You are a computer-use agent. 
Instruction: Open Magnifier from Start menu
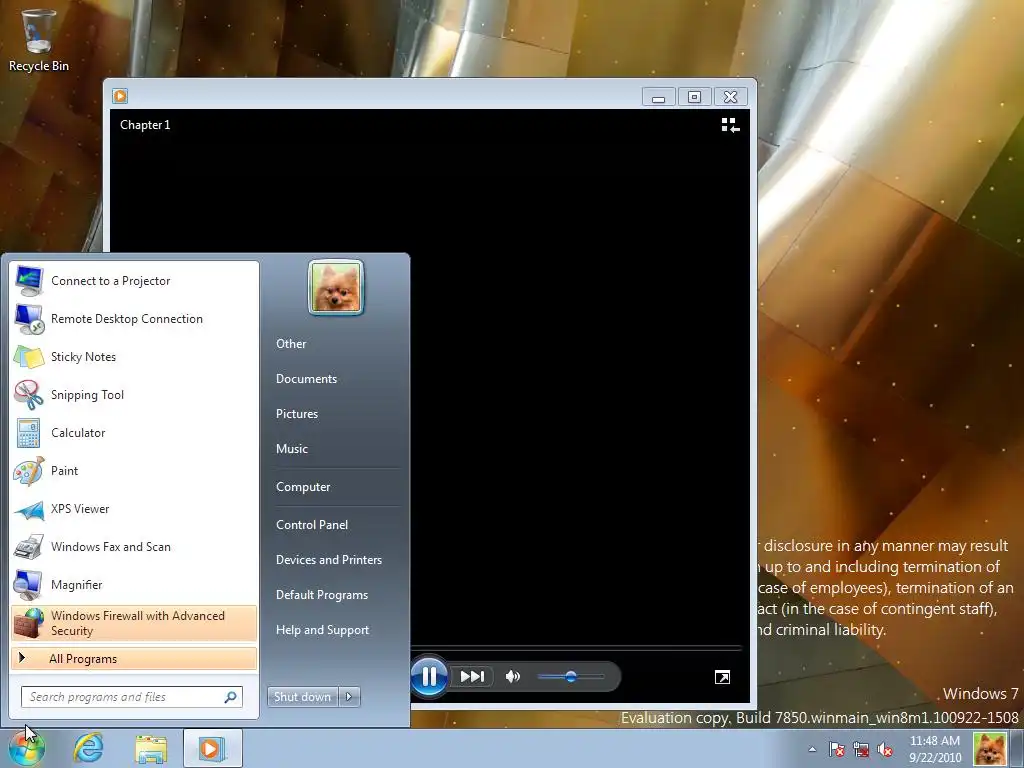[x=134, y=584]
